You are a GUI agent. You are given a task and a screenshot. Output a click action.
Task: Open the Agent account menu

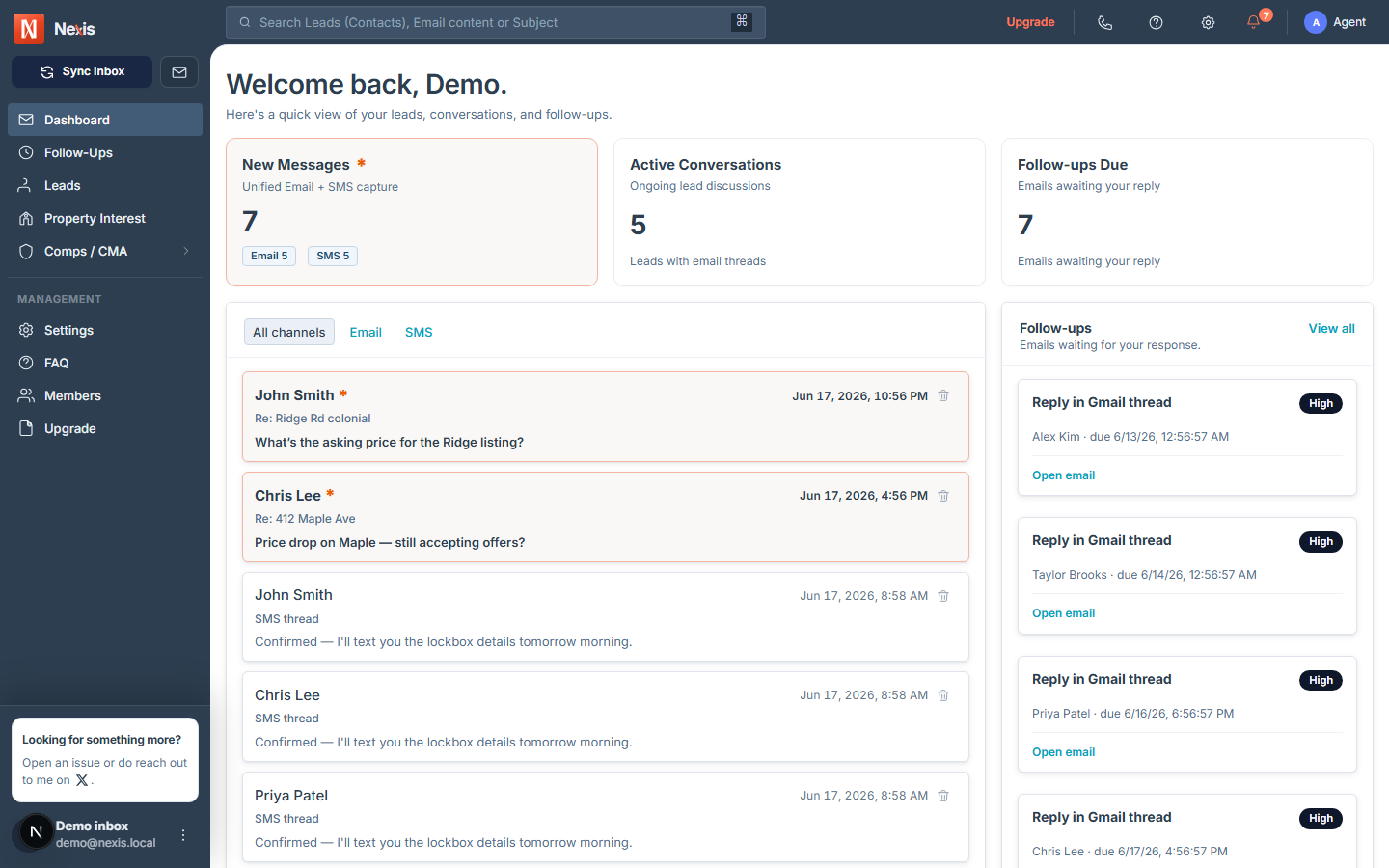(x=1335, y=22)
